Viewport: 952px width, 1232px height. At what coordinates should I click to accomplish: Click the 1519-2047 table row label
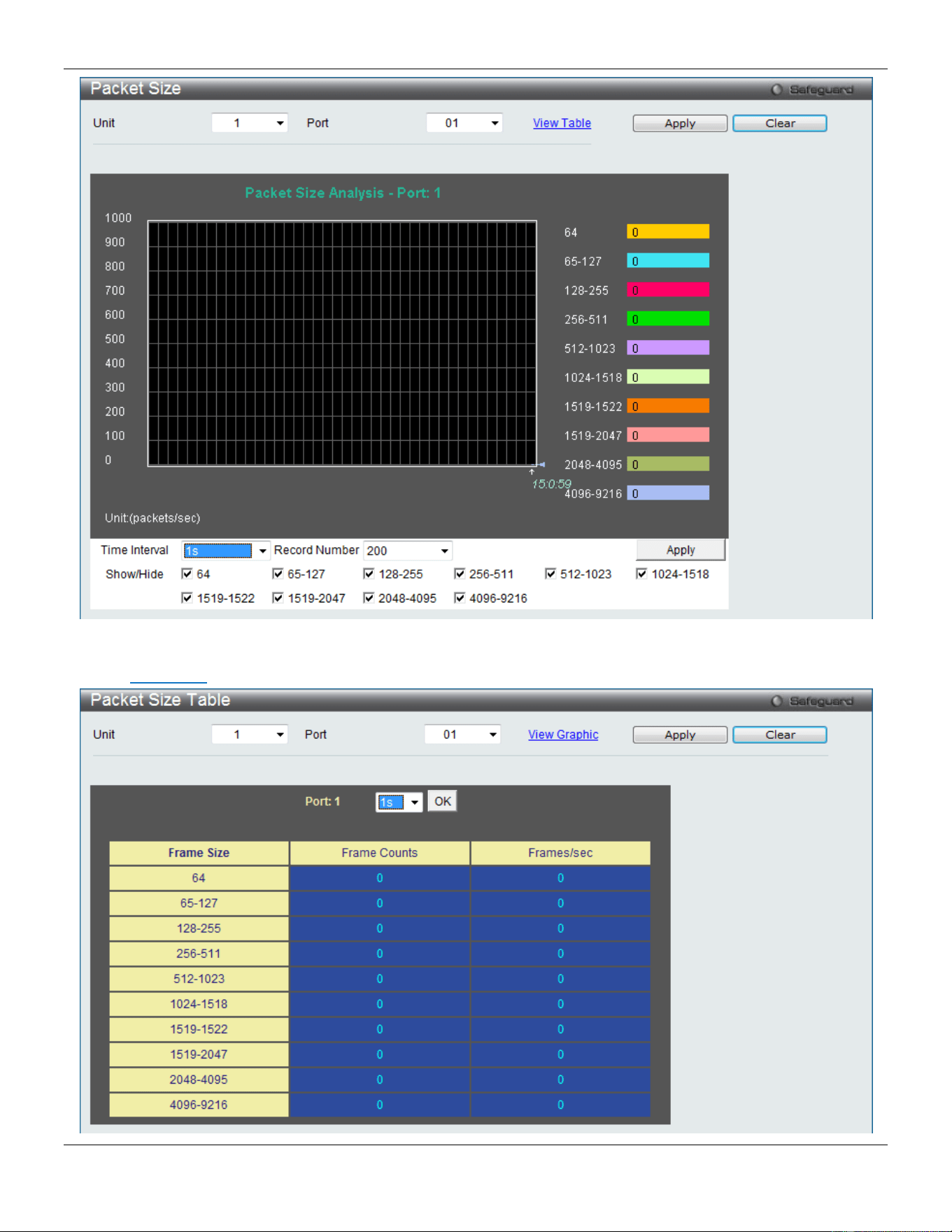click(x=199, y=1054)
